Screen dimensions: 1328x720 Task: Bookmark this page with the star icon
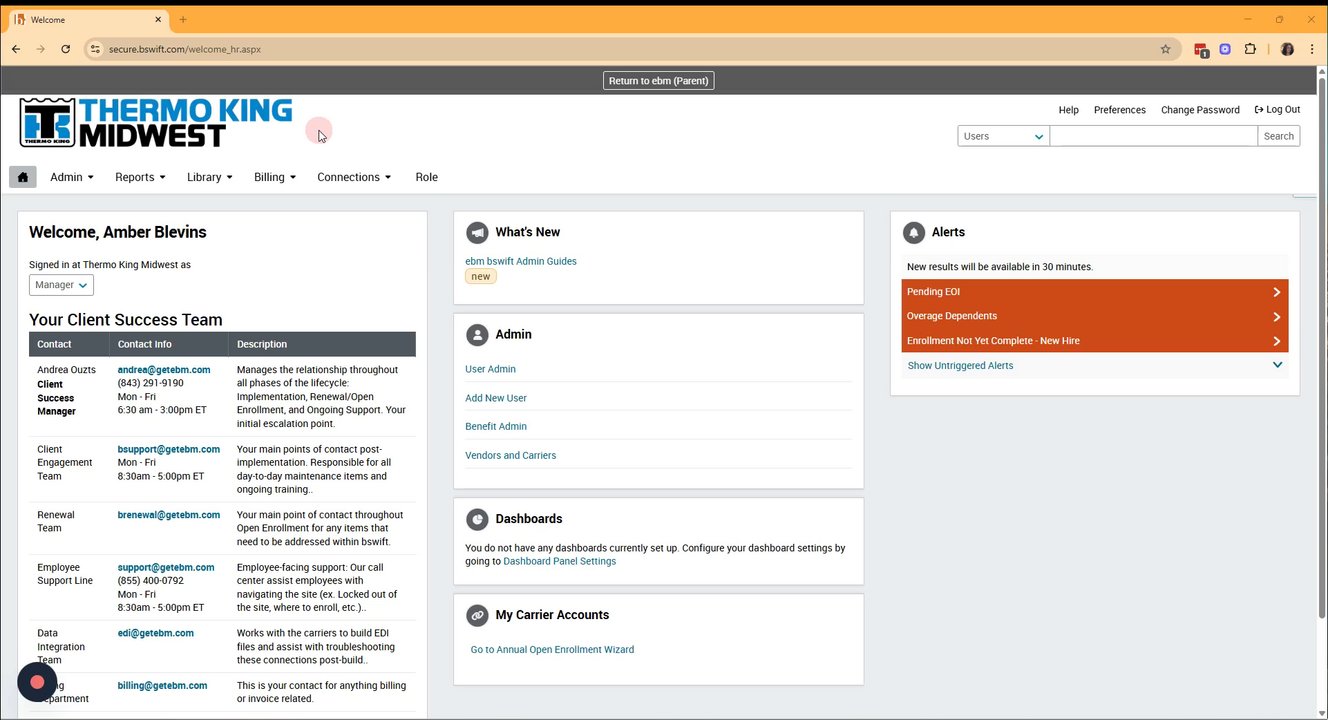coord(1165,49)
